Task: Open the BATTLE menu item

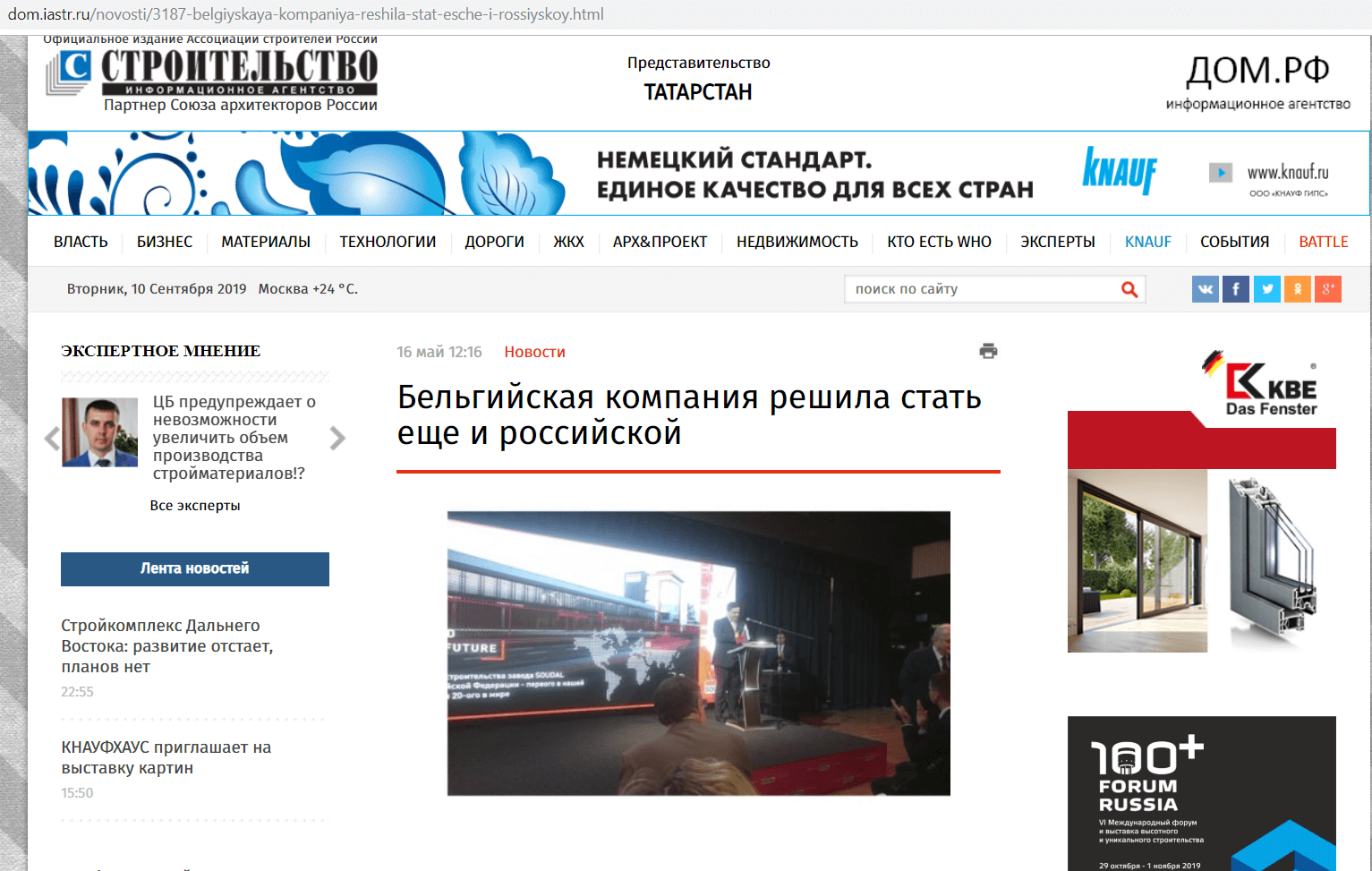Action: tap(1323, 242)
